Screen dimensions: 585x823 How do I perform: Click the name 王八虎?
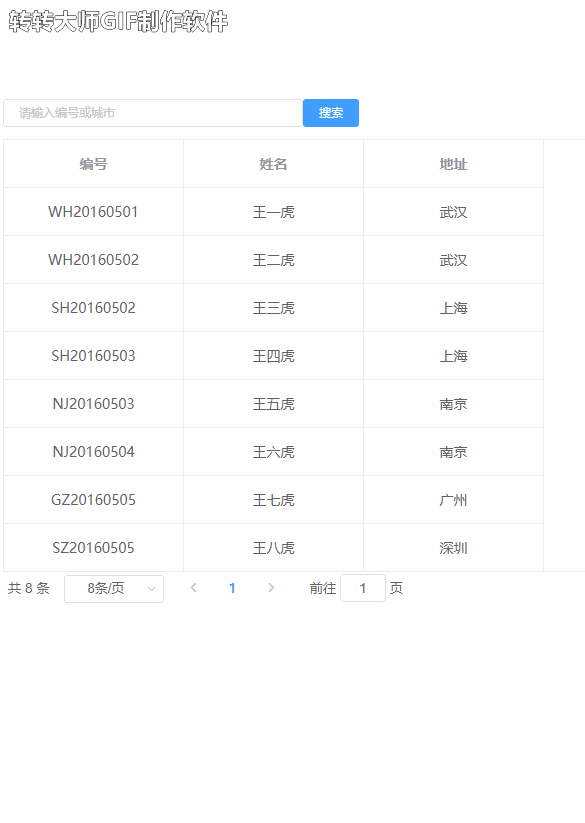273,548
